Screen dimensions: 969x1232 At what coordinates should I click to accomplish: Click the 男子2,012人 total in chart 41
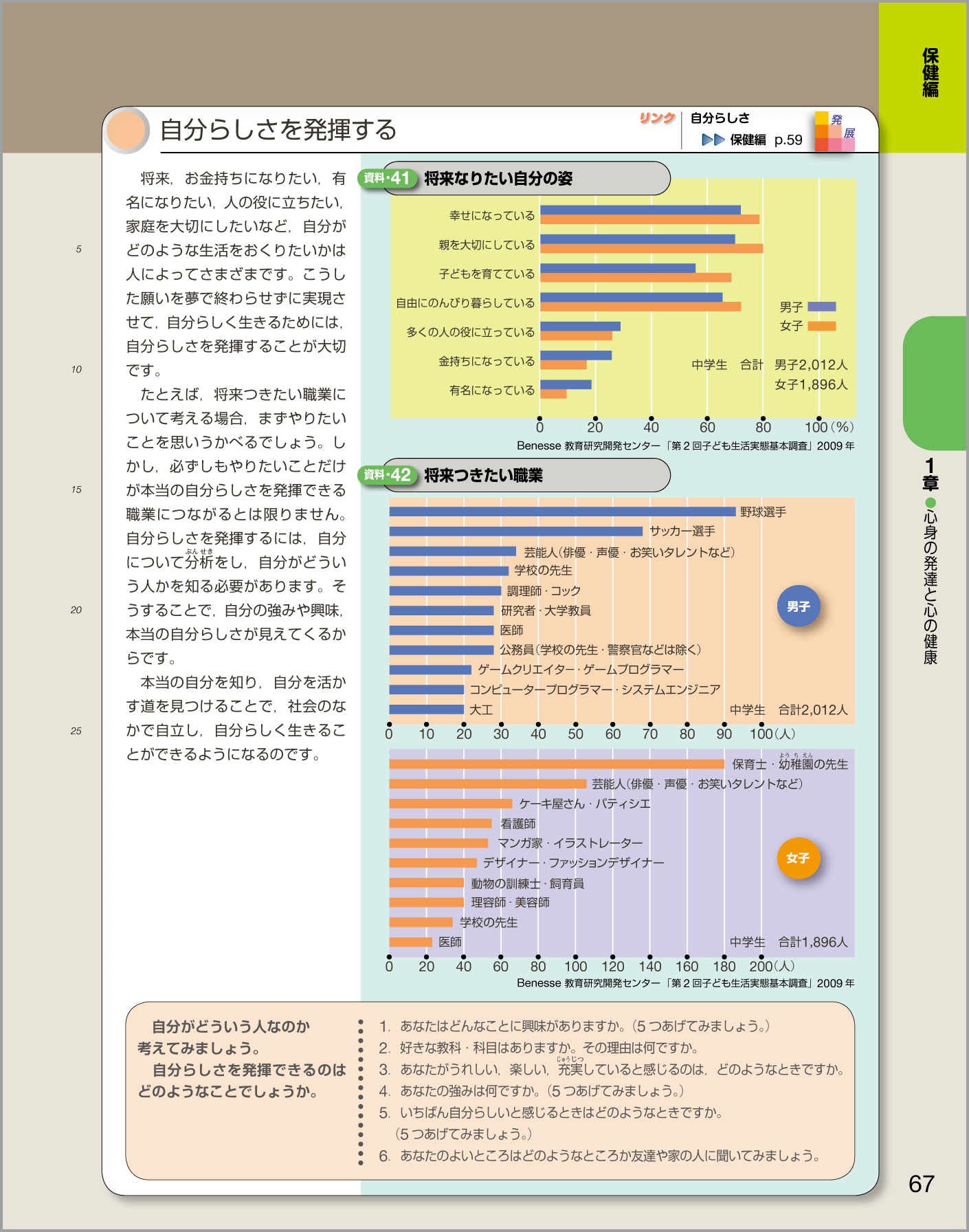point(811,365)
